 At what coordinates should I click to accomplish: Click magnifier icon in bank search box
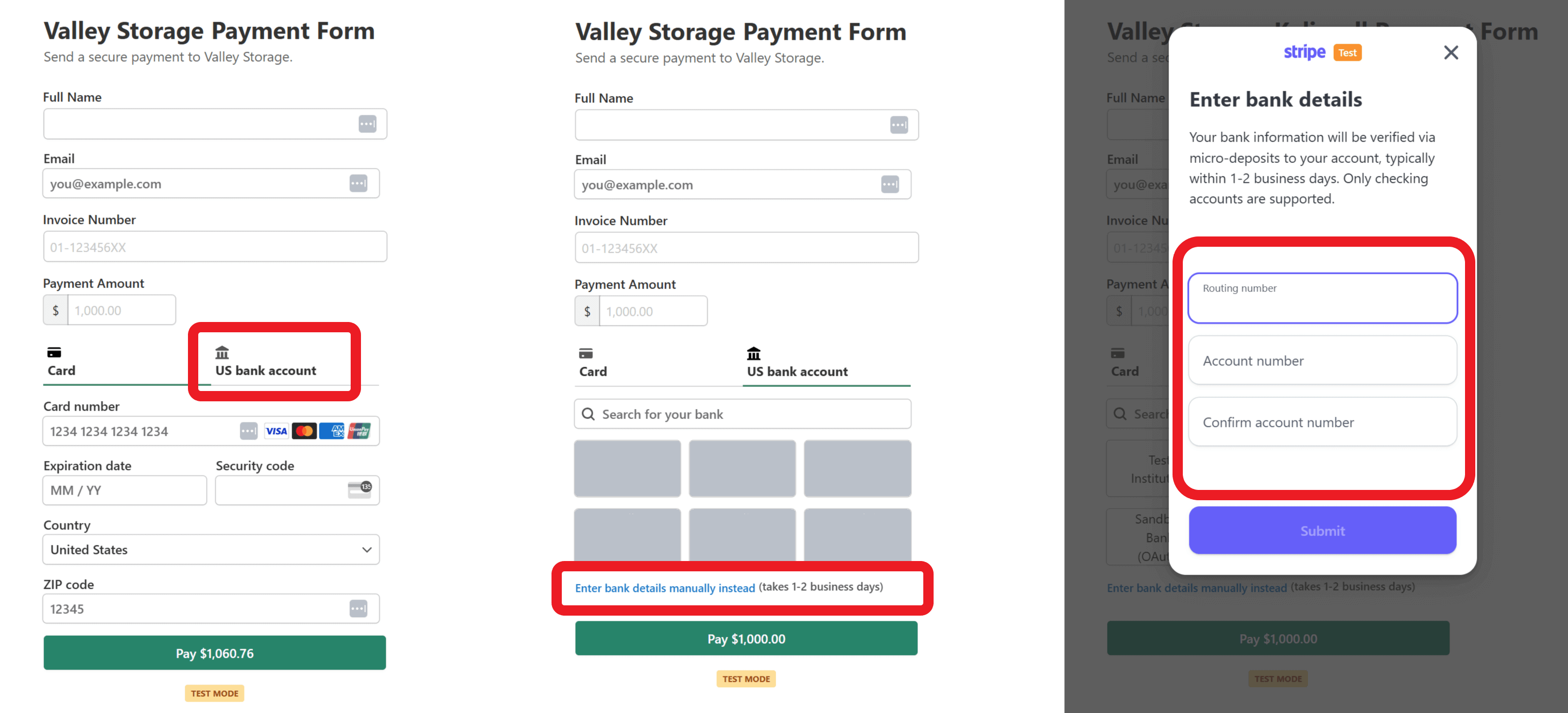tap(588, 414)
